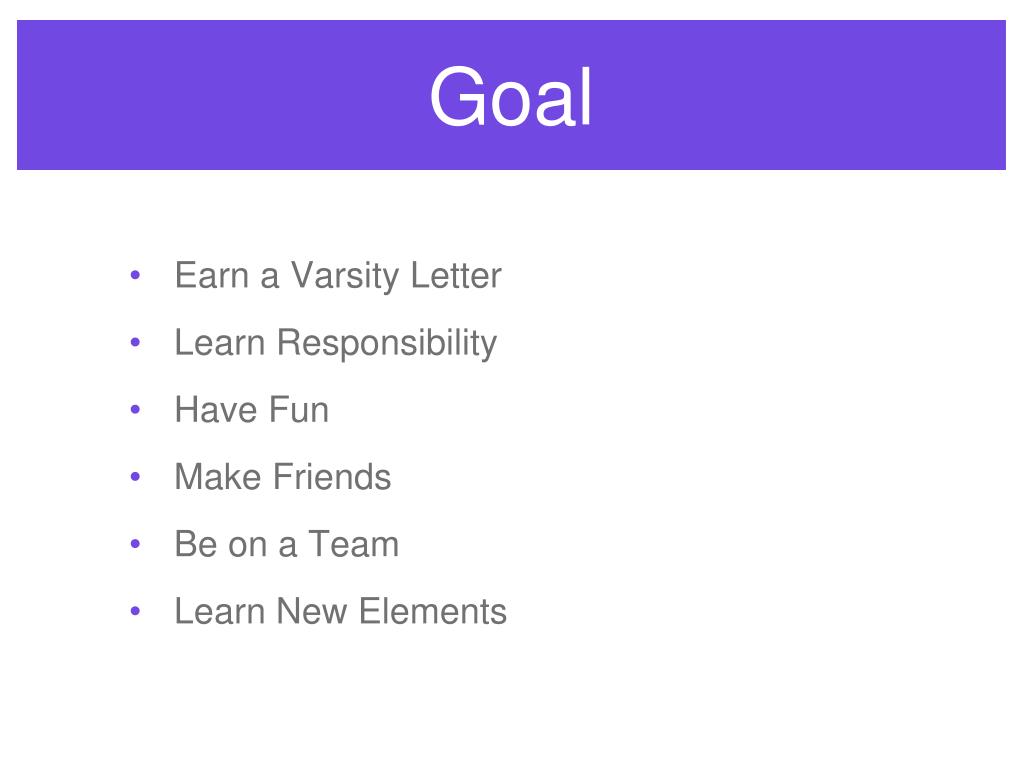Click the "Earn a Varsity Letter" line
This screenshot has height=768, width=1024.
pos(338,276)
